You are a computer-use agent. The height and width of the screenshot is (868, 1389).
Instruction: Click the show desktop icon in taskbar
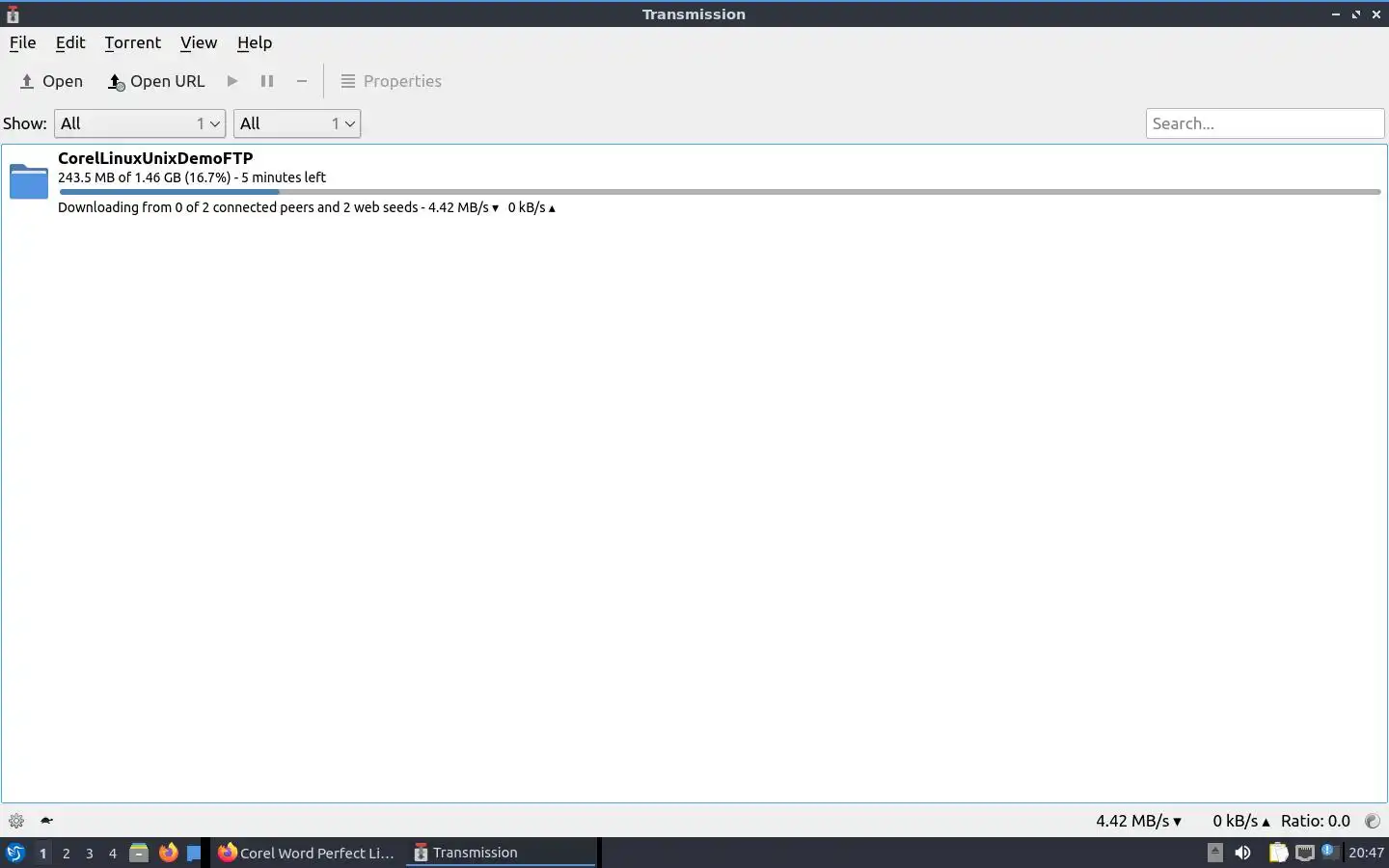click(194, 853)
